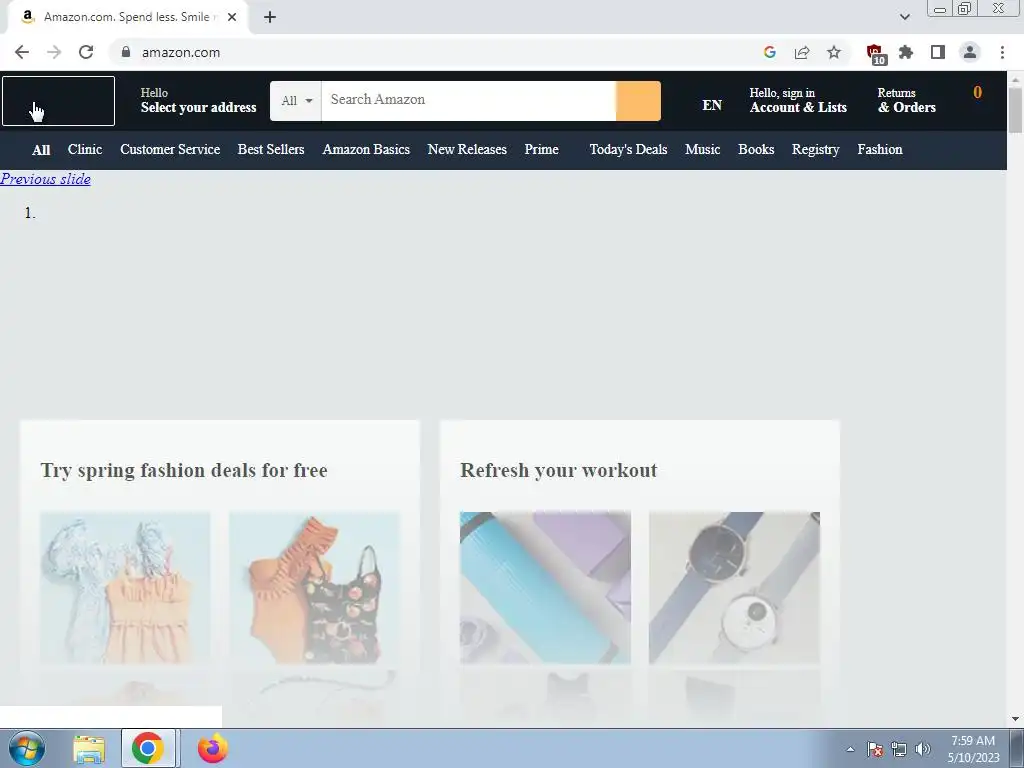Viewport: 1024px width, 768px height.
Task: Open the smartwatches workout thumbnail
Action: pos(734,588)
